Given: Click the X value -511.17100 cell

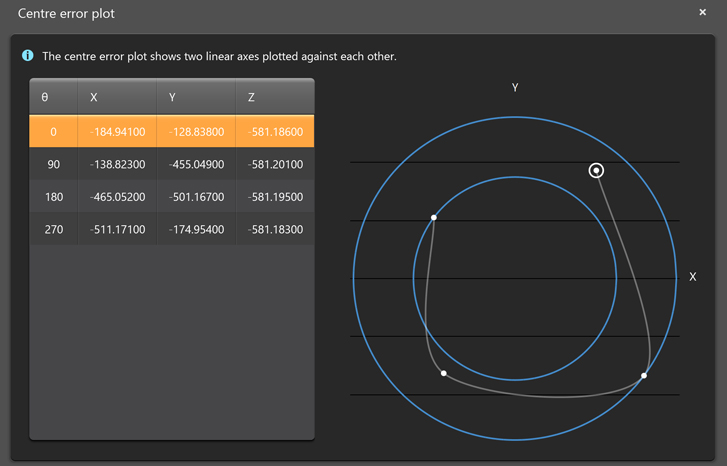Looking at the screenshot, I should click(x=117, y=230).
